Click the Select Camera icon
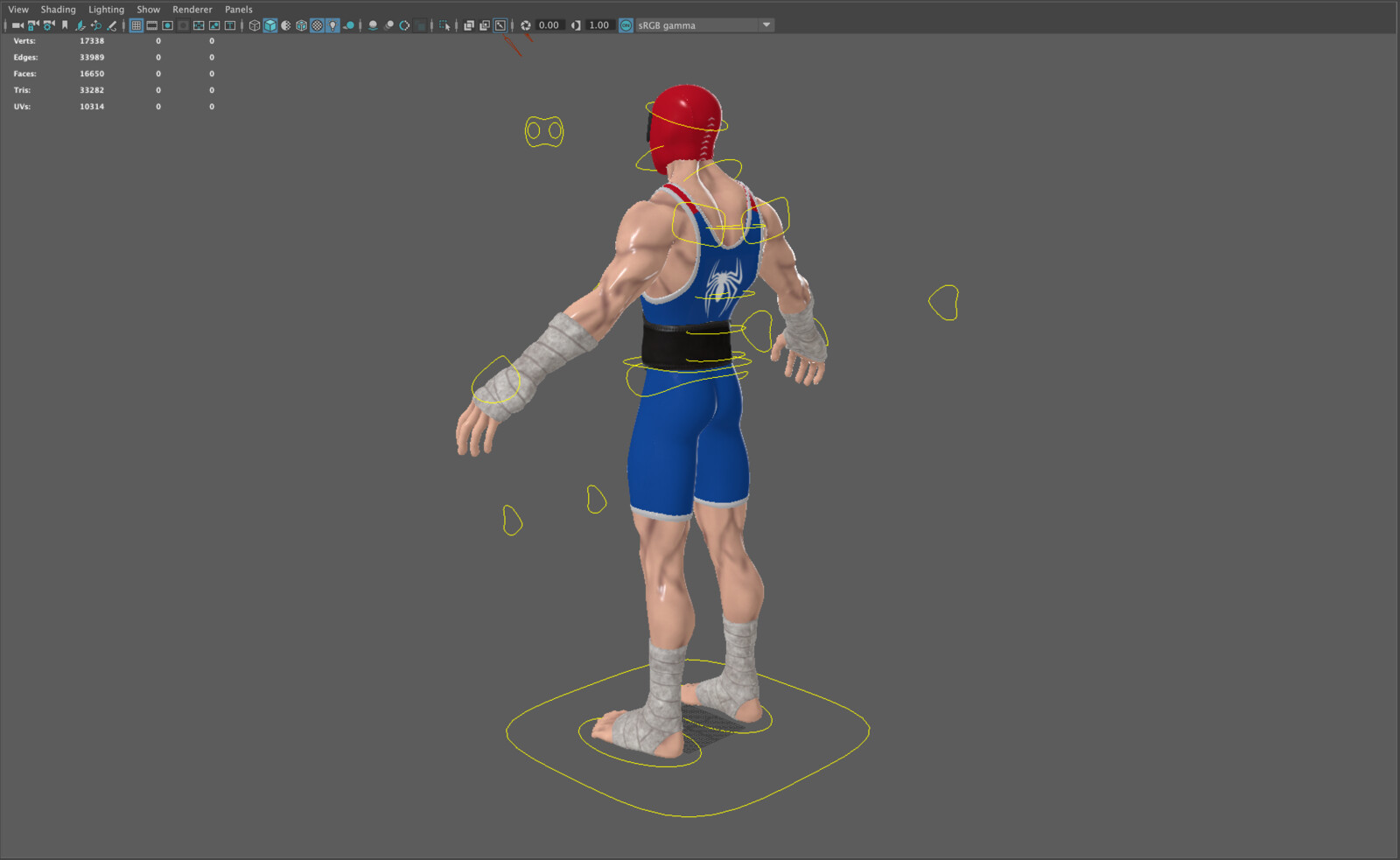The image size is (1400, 860). pos(17,25)
